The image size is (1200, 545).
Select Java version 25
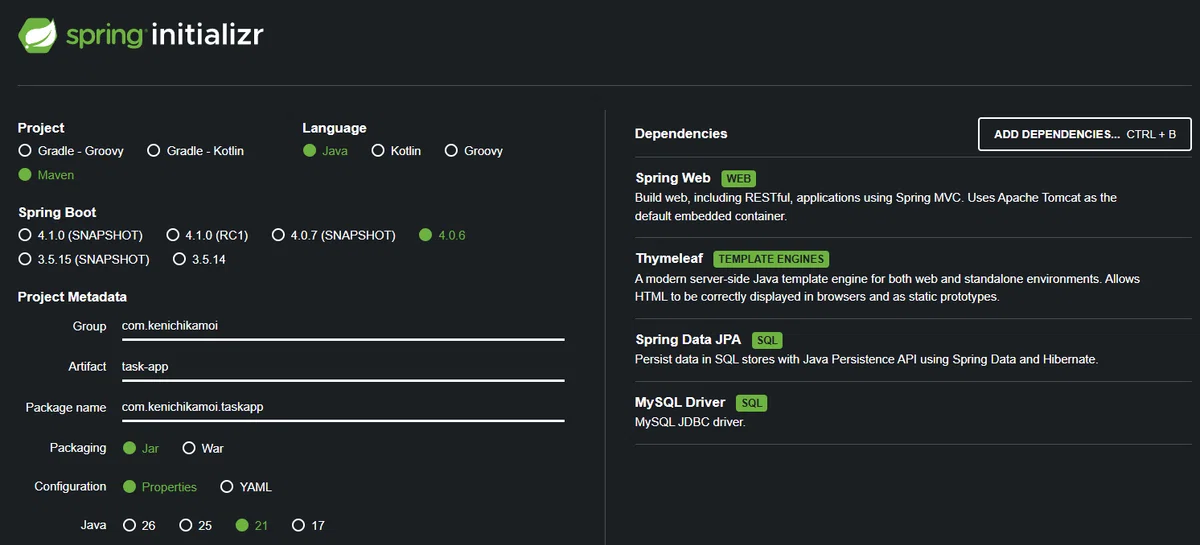coord(195,525)
